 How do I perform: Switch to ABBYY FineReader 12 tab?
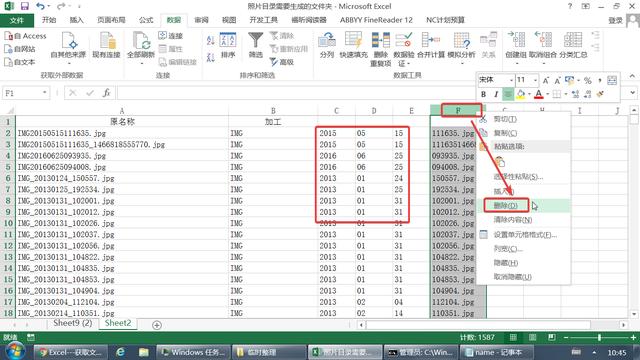click(x=376, y=20)
